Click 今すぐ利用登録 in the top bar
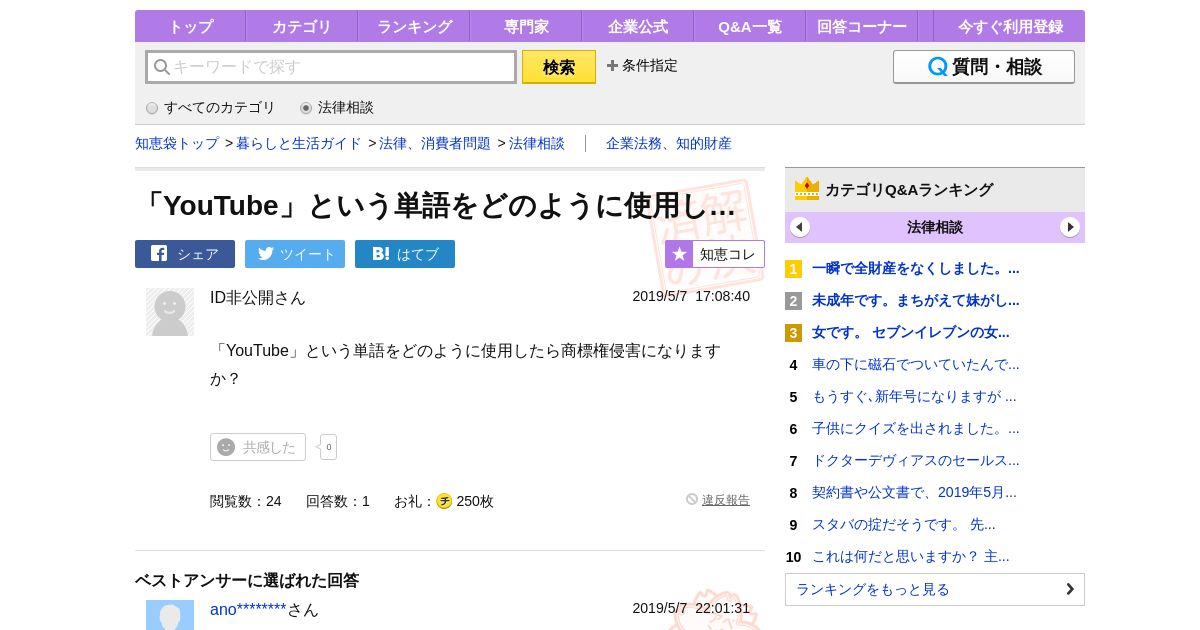The height and width of the screenshot is (630, 1200). pyautogui.click(x=1010, y=26)
